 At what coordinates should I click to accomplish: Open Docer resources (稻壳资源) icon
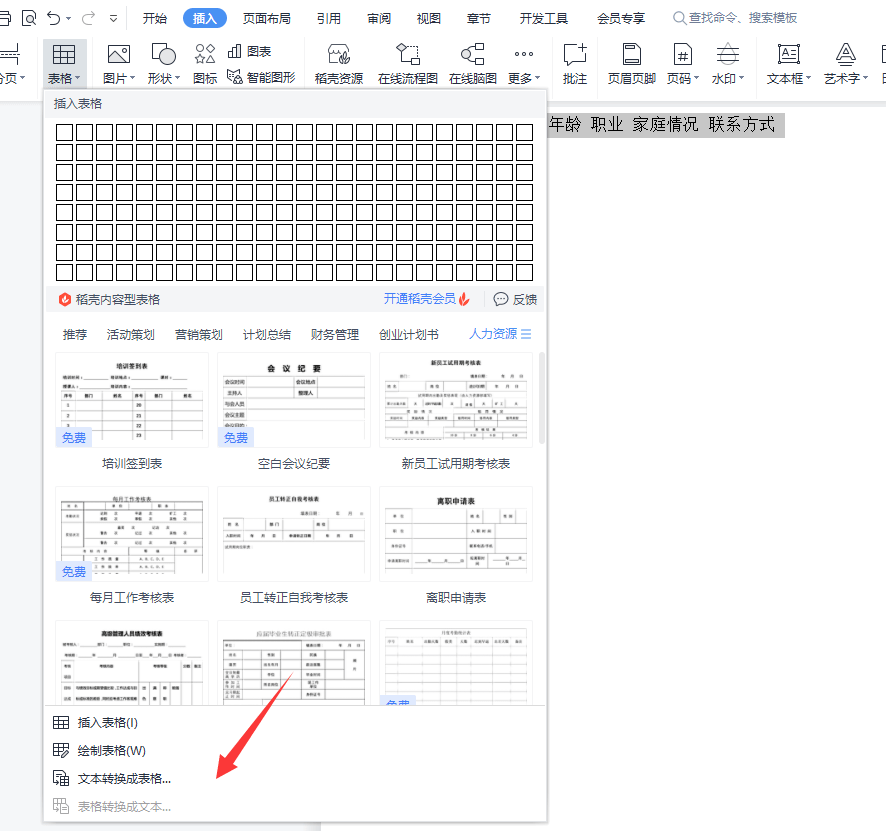(339, 54)
